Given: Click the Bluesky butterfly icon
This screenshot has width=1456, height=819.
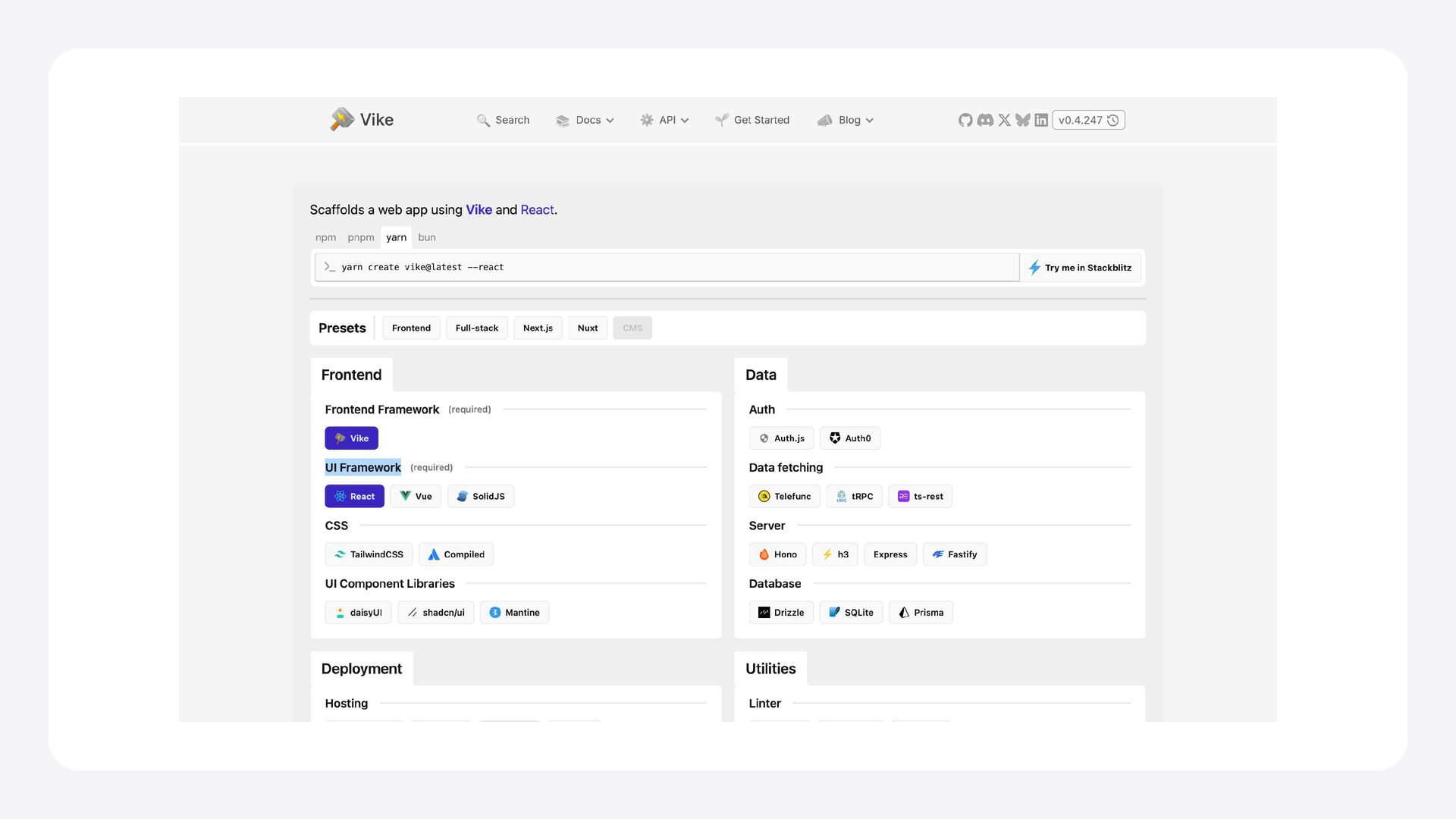Looking at the screenshot, I should (1023, 120).
